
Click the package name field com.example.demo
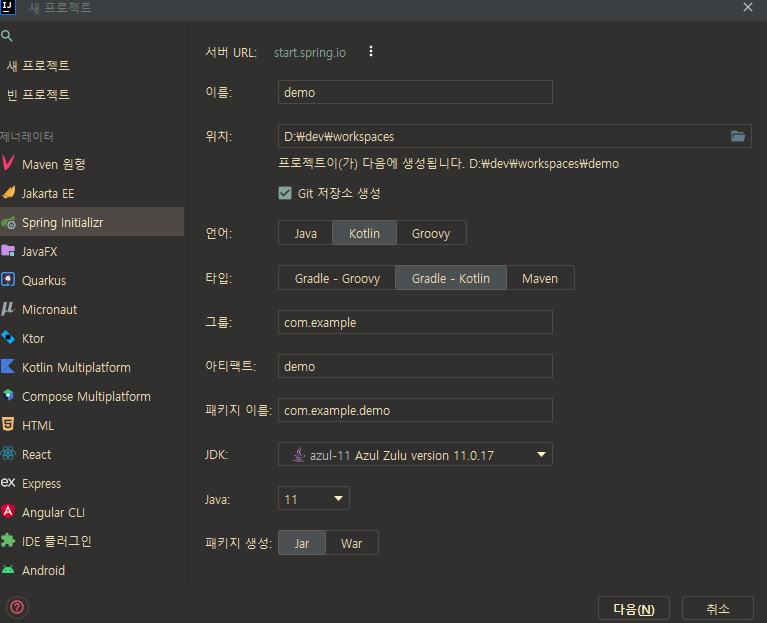415,410
